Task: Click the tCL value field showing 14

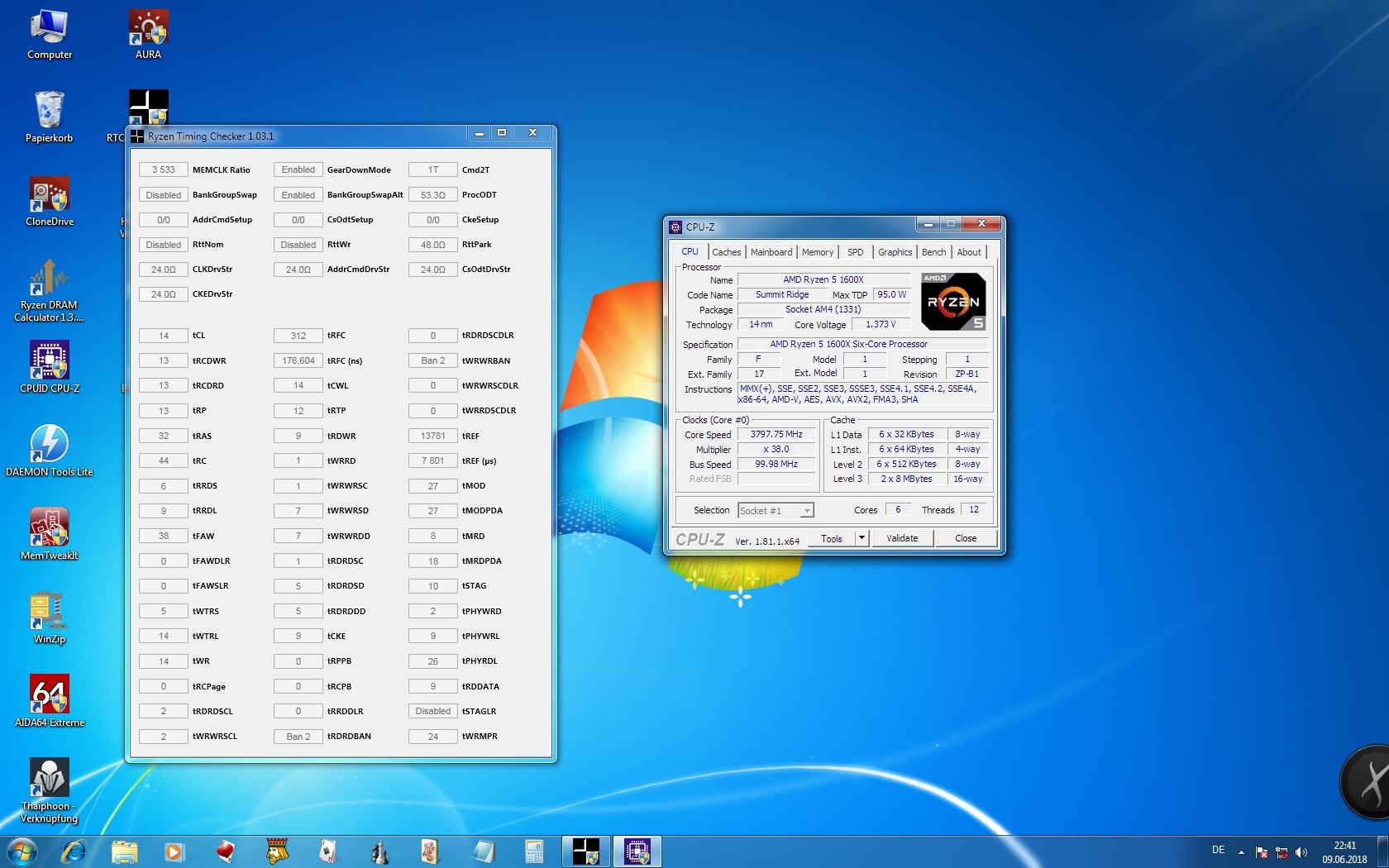Action: click(x=163, y=336)
